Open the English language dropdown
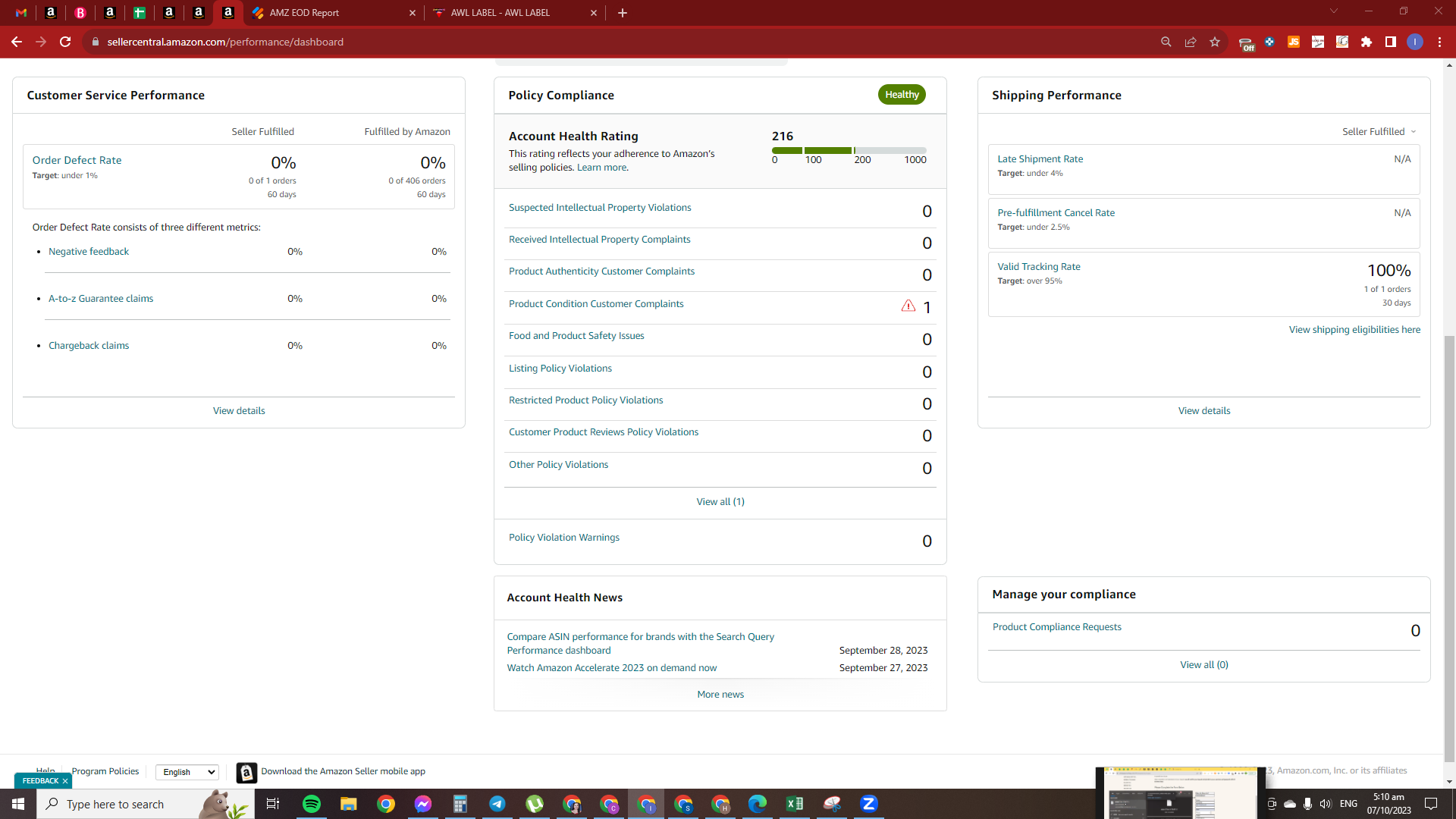This screenshot has height=819, width=1456. point(187,772)
